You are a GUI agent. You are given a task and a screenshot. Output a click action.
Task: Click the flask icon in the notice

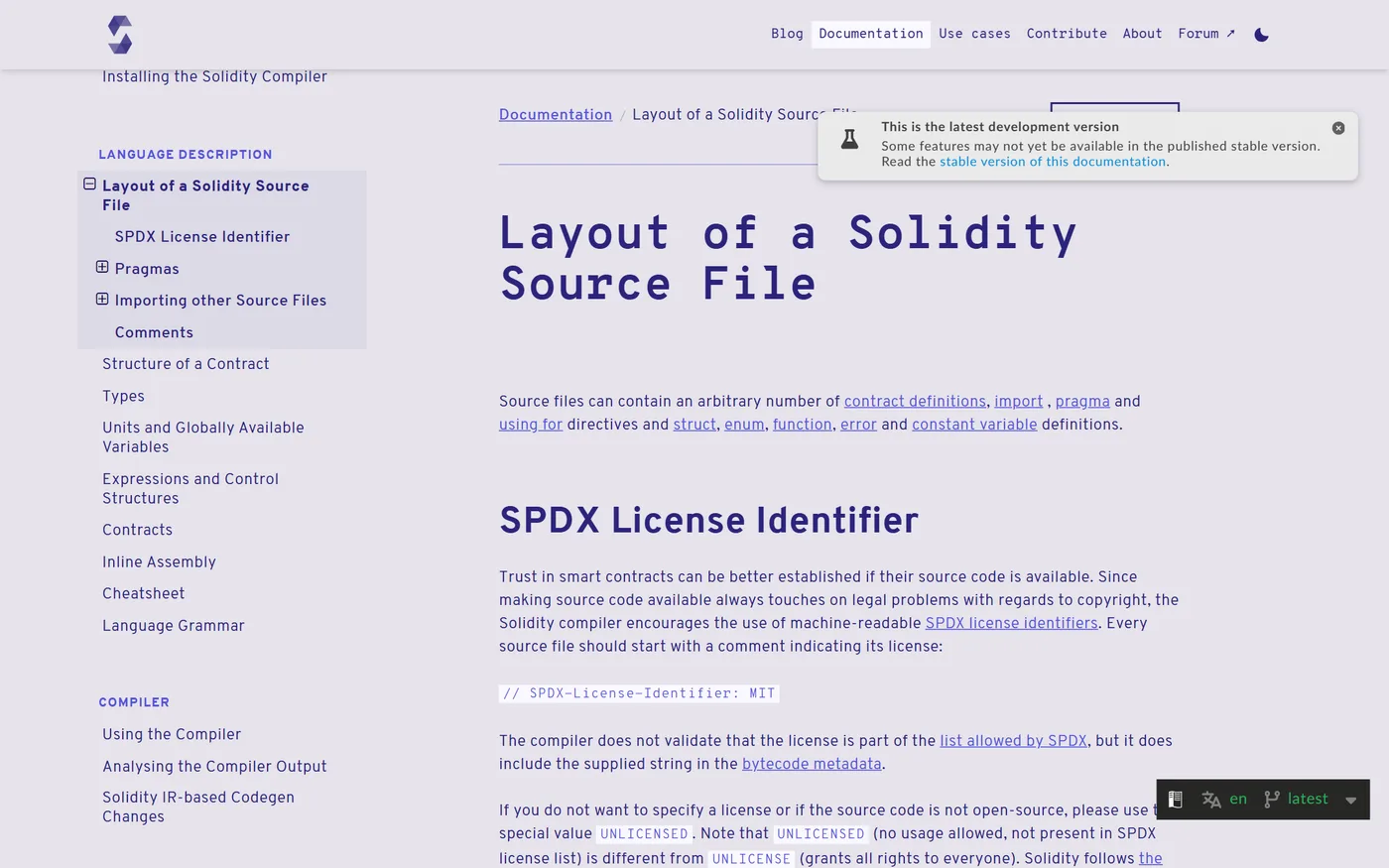[849, 139]
